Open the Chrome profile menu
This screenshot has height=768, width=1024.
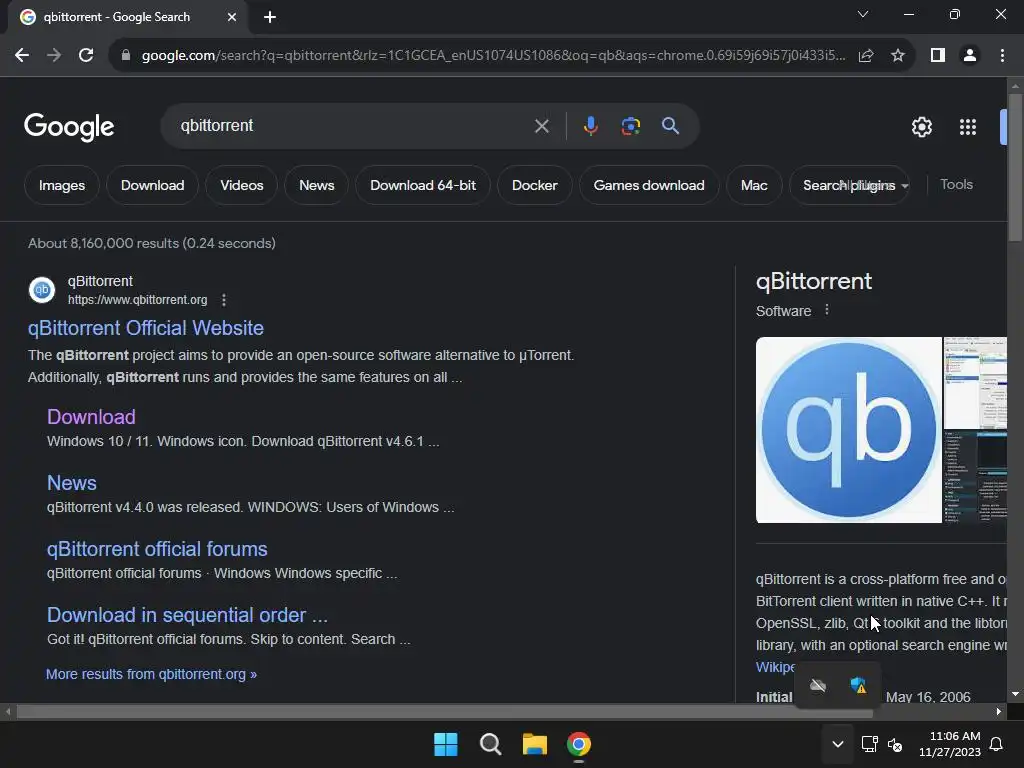pos(970,56)
